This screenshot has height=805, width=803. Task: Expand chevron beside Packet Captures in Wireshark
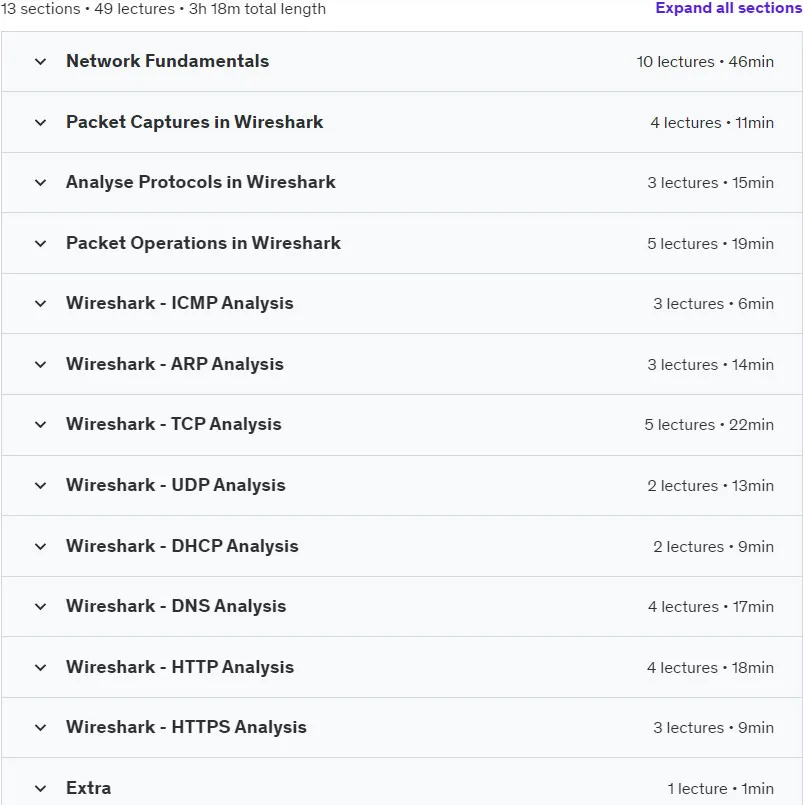tap(41, 122)
